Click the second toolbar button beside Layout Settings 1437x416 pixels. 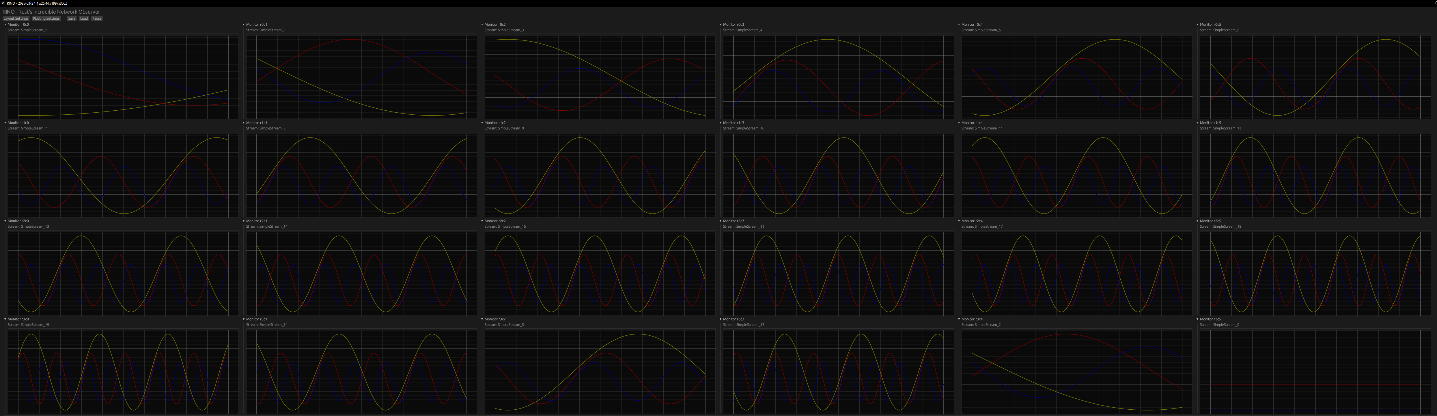click(46, 18)
